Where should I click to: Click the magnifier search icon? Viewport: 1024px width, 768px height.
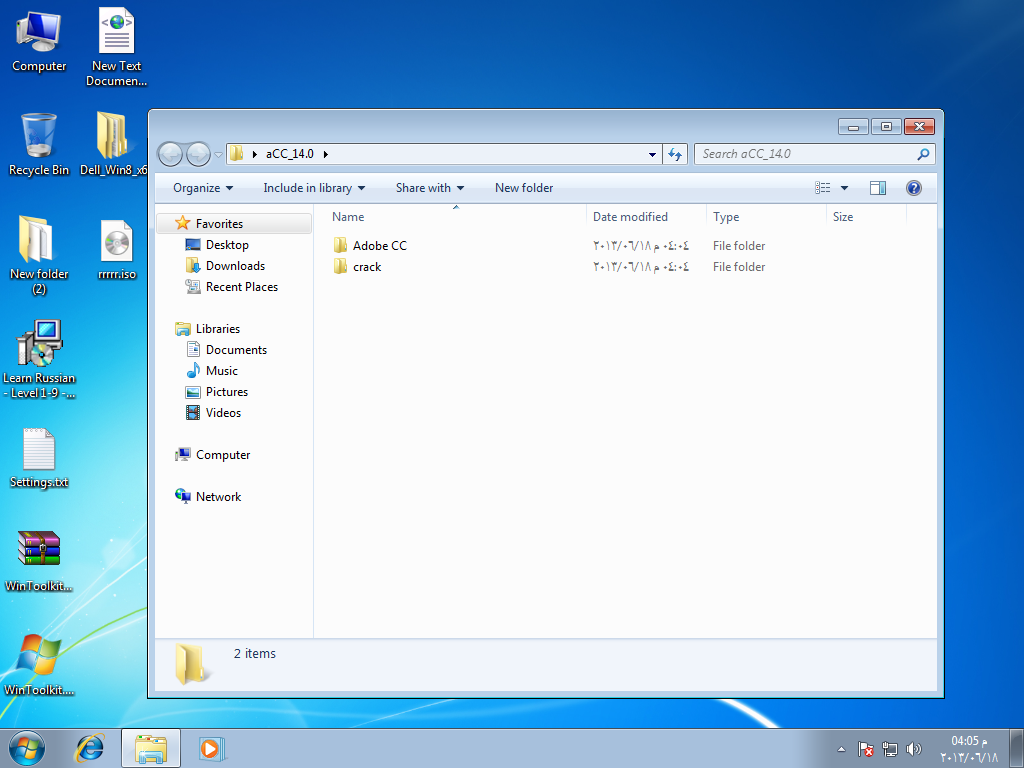923,154
